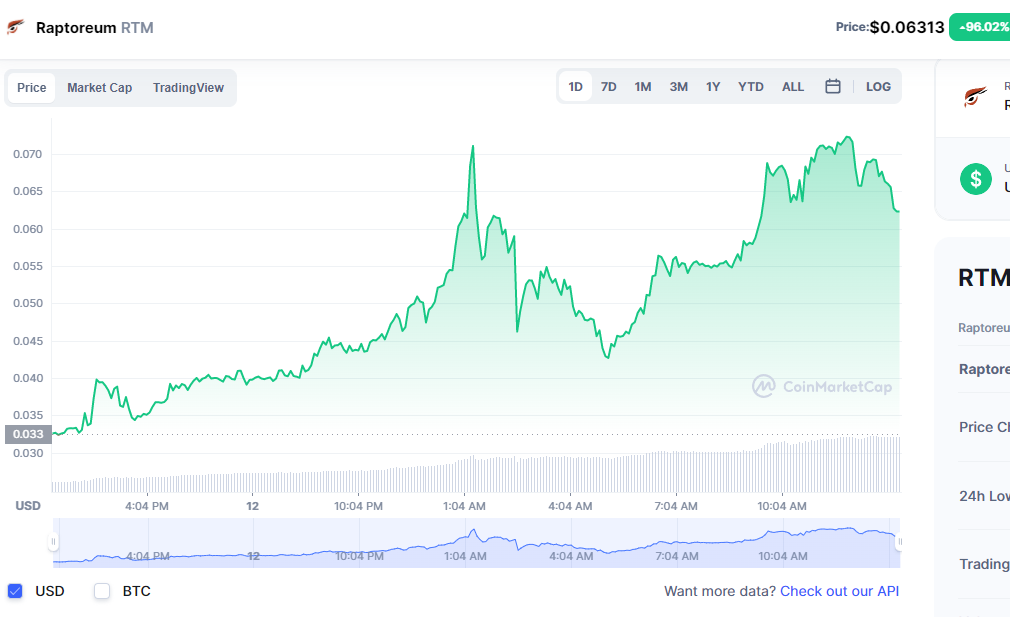The width and height of the screenshot is (1010, 617).
Task: Select the 1D time range
Action: coord(575,86)
